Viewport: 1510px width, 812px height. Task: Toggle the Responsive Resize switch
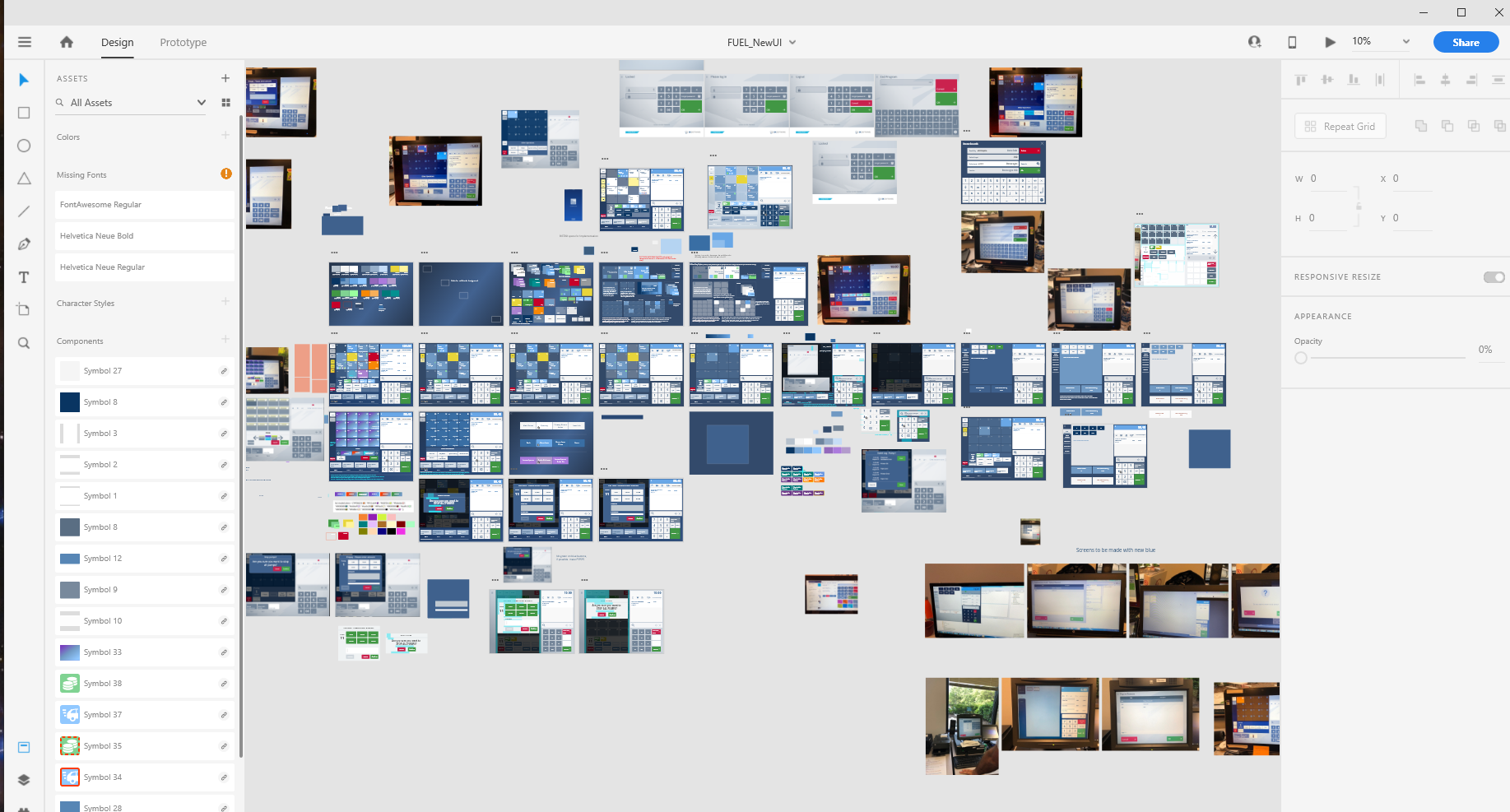1494,277
